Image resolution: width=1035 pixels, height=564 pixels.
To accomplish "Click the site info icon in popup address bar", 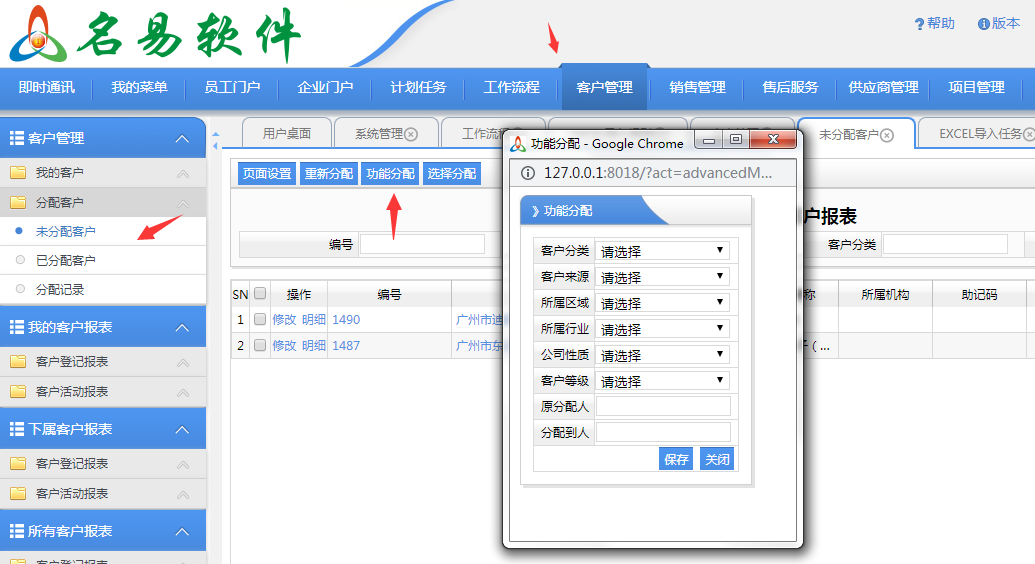I will coord(528,173).
